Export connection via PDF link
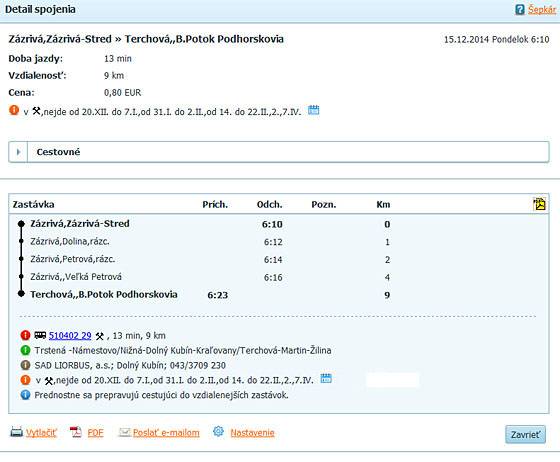The height and width of the screenshot is (462, 560). tap(95, 433)
